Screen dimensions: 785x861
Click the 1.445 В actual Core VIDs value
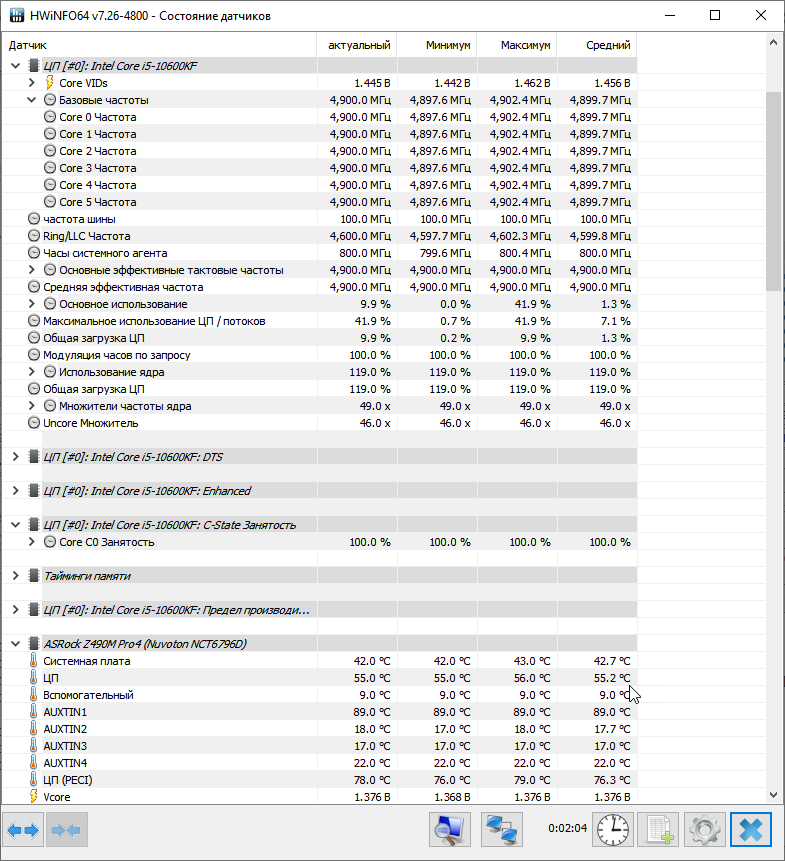[x=372, y=83]
